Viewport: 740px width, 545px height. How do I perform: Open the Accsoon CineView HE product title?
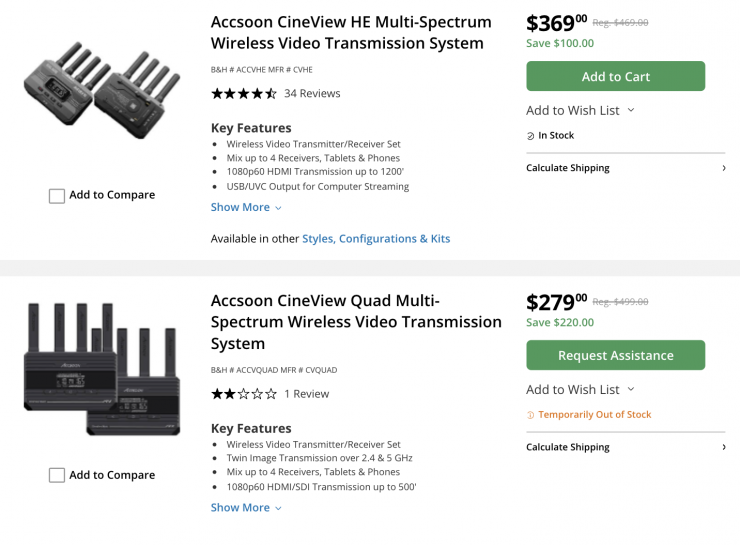(x=351, y=32)
